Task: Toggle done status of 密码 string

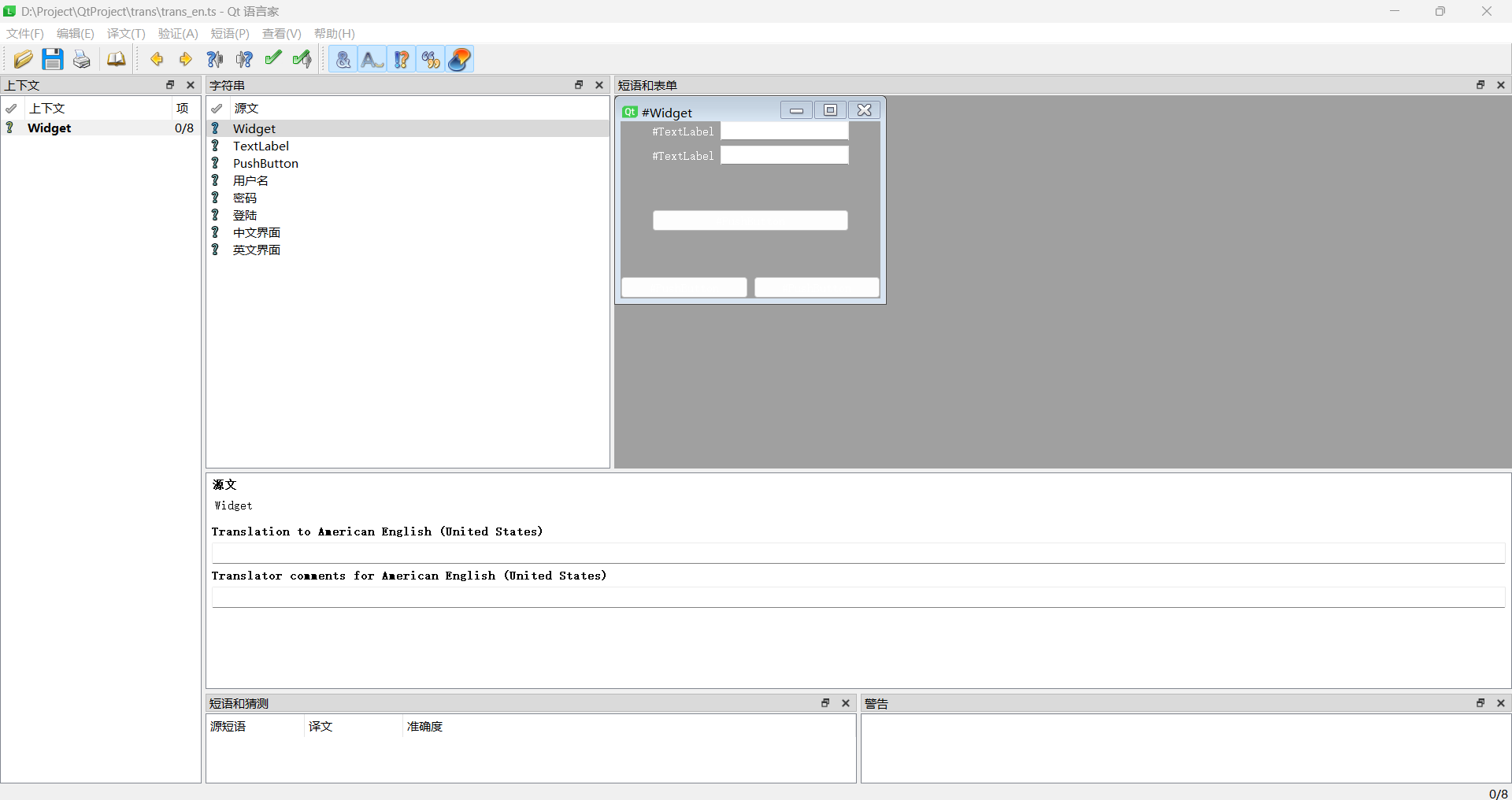Action: pos(215,198)
